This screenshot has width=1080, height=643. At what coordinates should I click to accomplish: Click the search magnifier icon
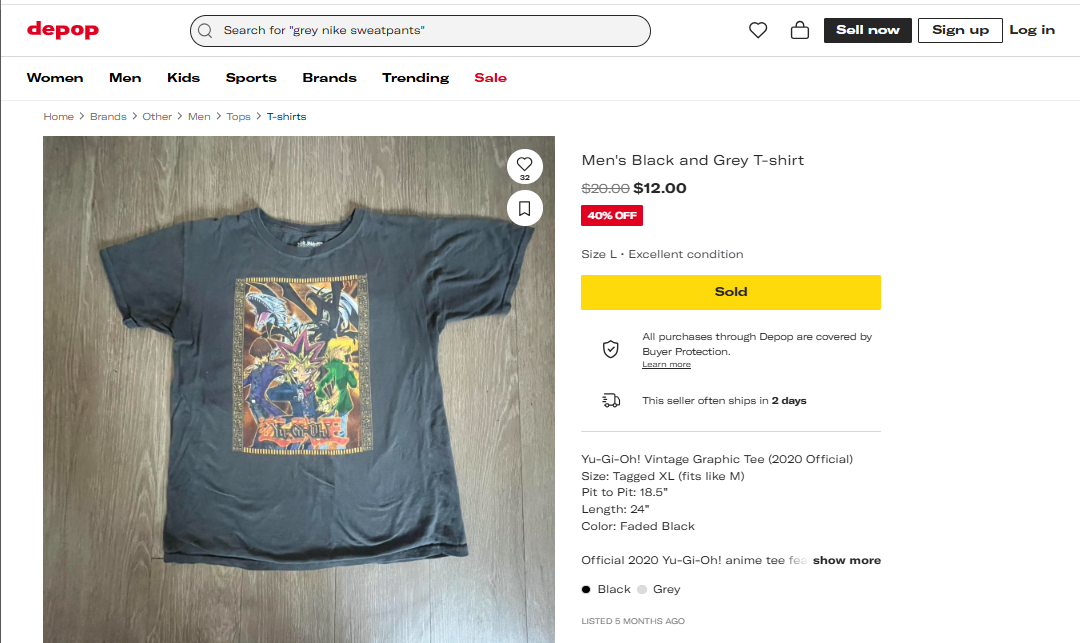[206, 31]
